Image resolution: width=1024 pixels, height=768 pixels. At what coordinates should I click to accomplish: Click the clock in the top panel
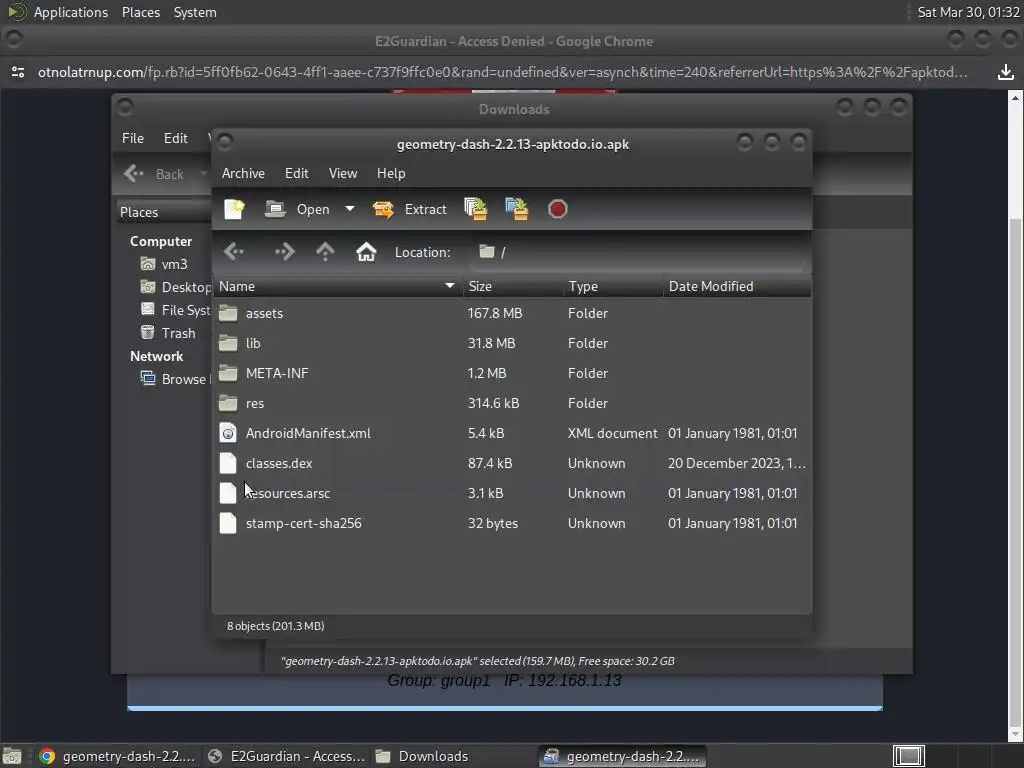tap(968, 12)
